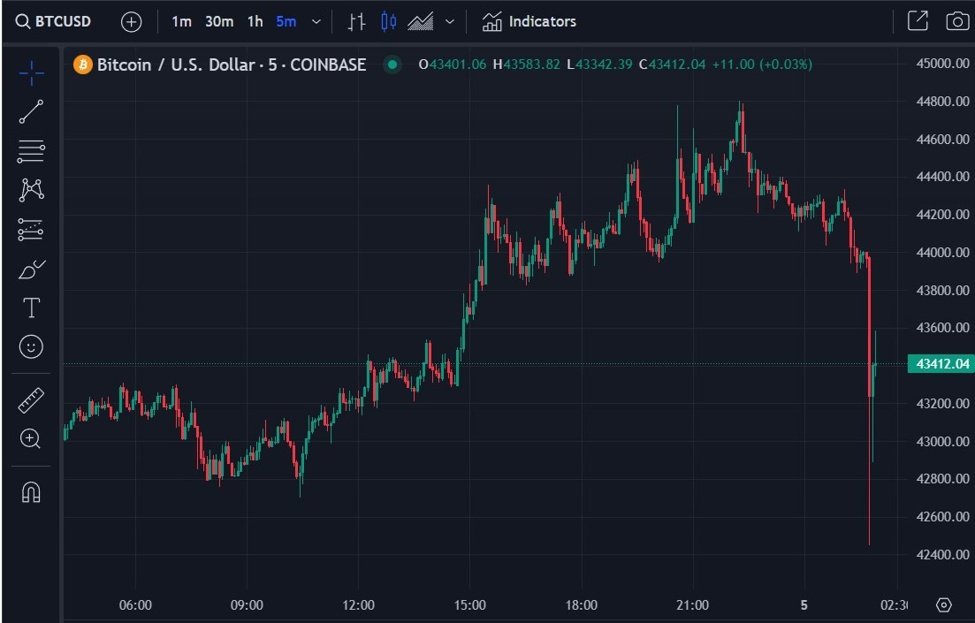This screenshot has width=975, height=623.
Task: Switch to the 1h timeframe
Action: (255, 22)
